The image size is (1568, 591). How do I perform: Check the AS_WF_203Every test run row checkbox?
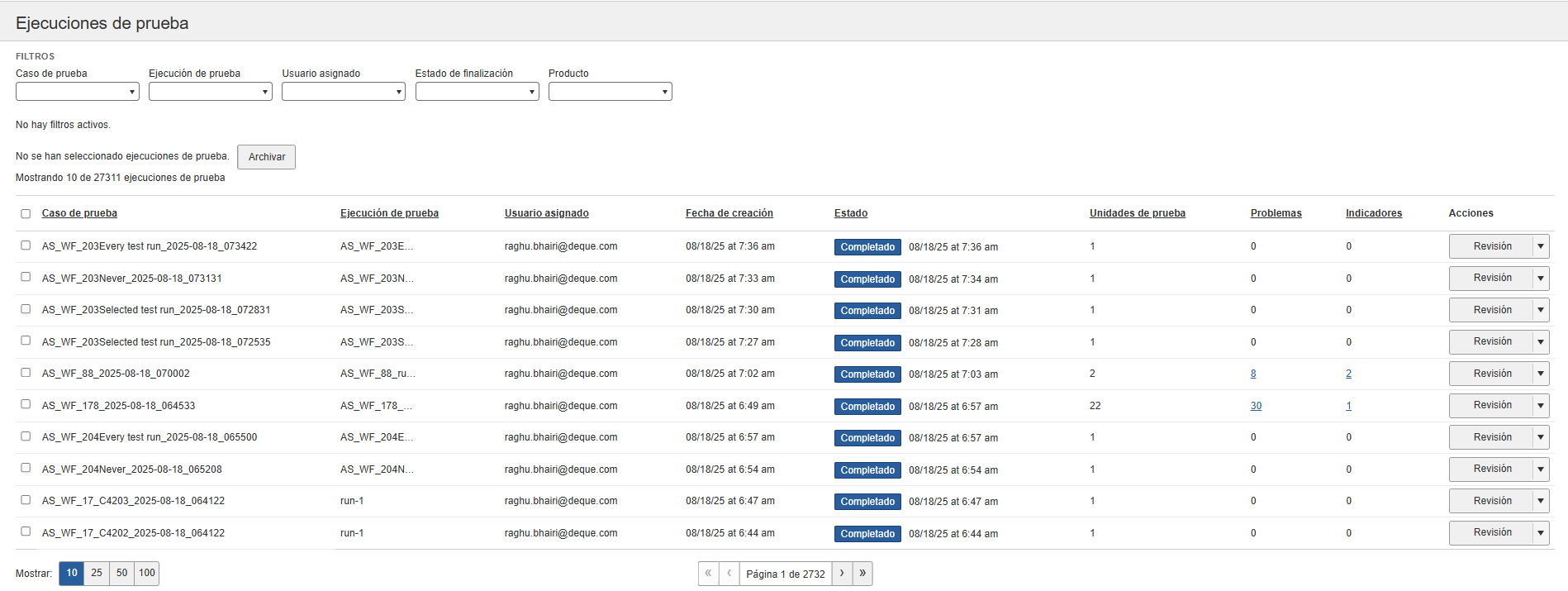[26, 245]
